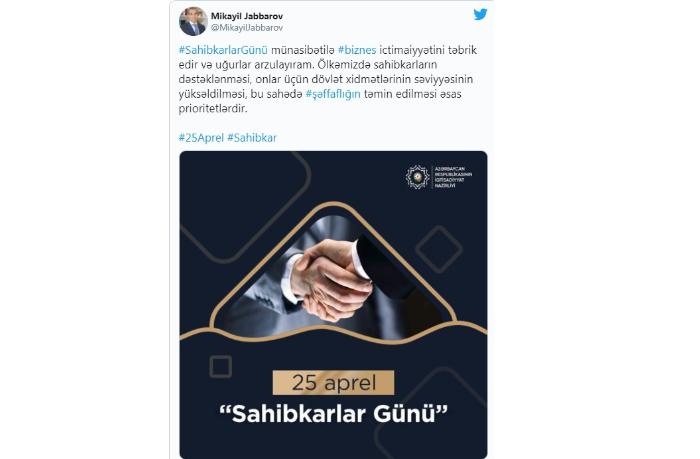Click the diamond outline shape on image

[x=439, y=249]
